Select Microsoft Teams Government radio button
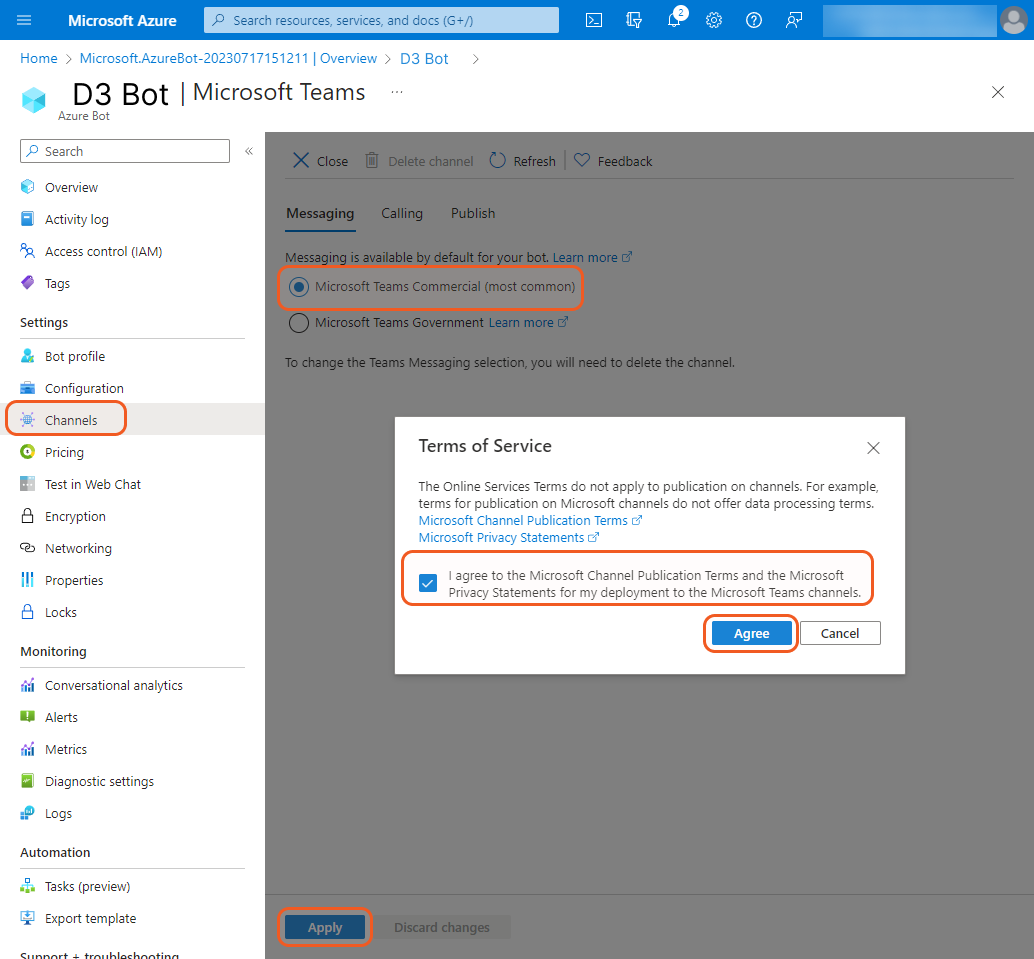The image size is (1034, 959). coord(299,323)
